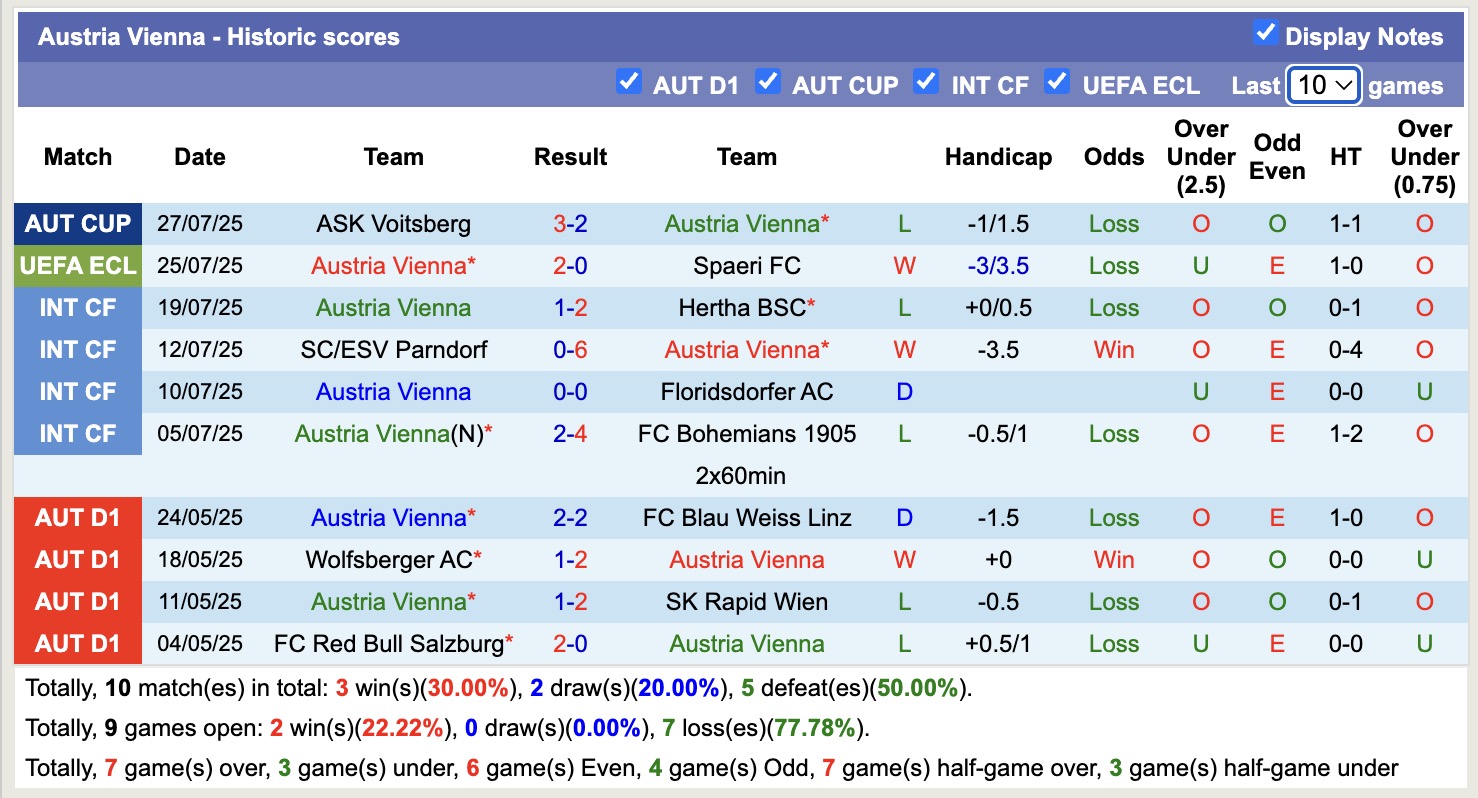This screenshot has height=798, width=1478.
Task: Disable the INT CF filter checkbox
Action: tap(927, 81)
